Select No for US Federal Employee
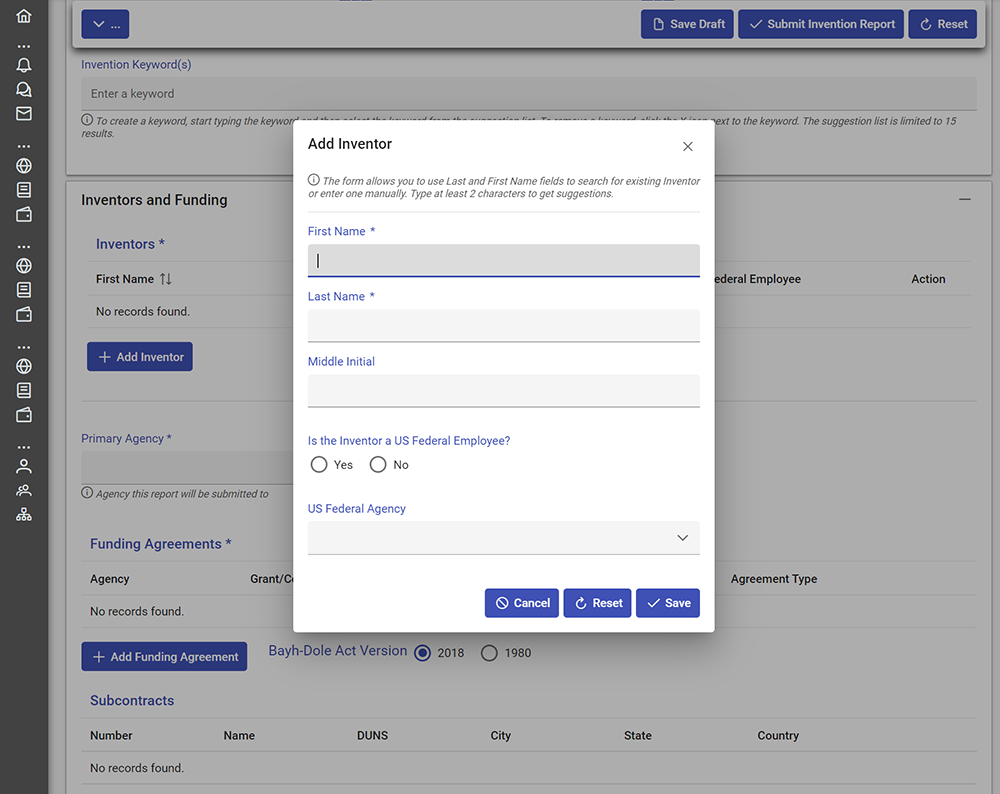Screen dimensions: 1000x794 (x=378, y=465)
